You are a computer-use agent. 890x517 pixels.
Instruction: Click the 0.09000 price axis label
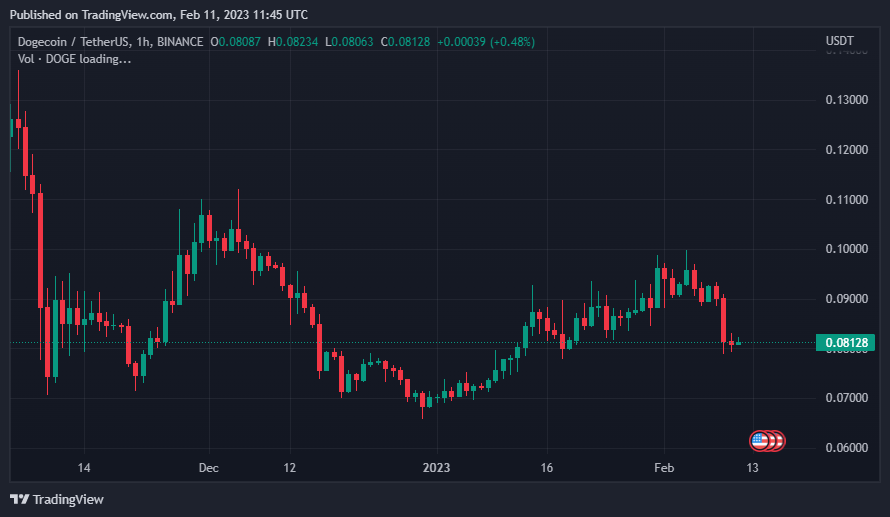click(846, 299)
